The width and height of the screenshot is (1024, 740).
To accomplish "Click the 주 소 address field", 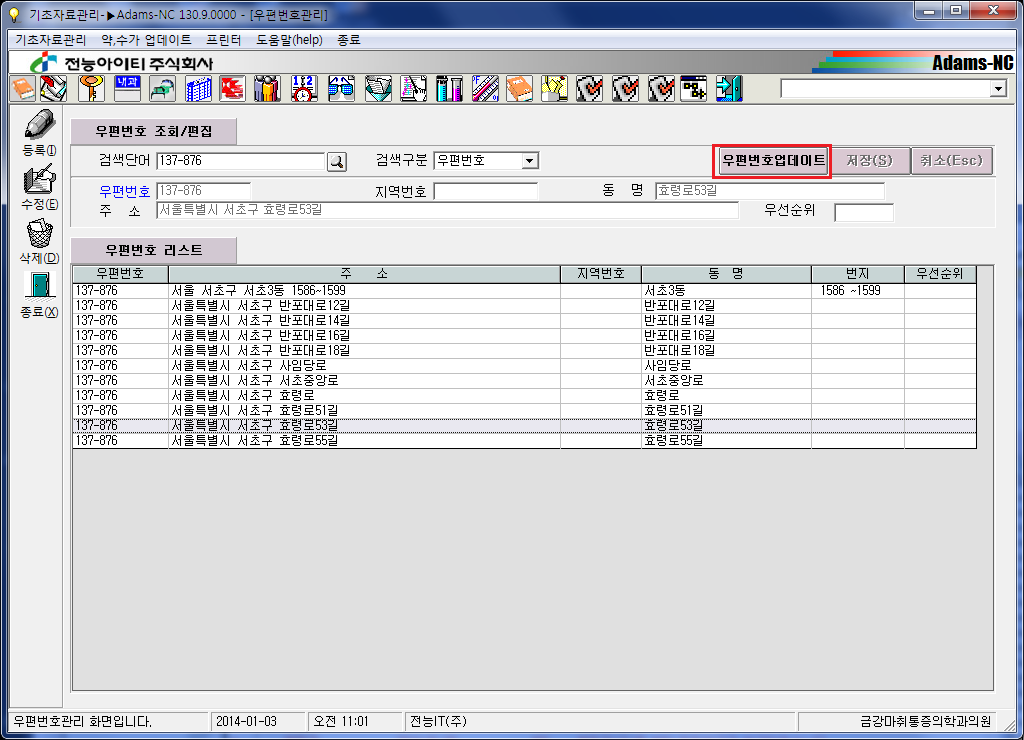I will click(447, 210).
